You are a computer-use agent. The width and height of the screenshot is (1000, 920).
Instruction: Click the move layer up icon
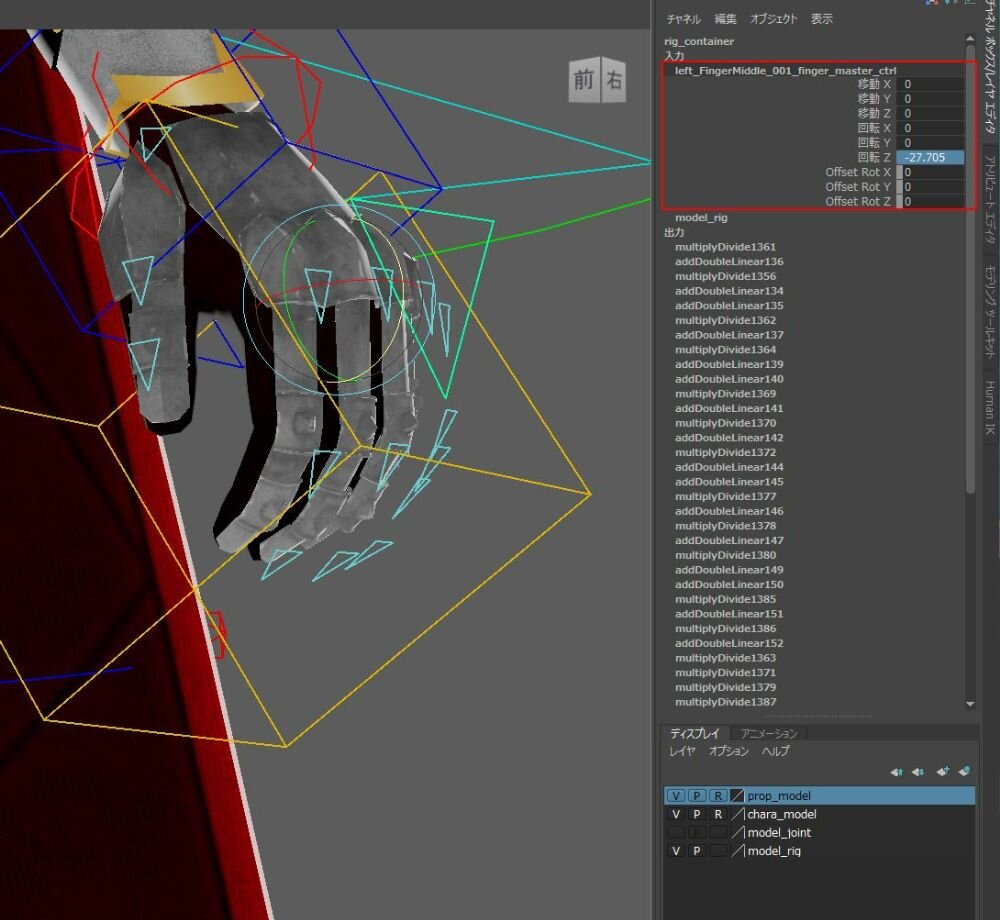coord(897,772)
